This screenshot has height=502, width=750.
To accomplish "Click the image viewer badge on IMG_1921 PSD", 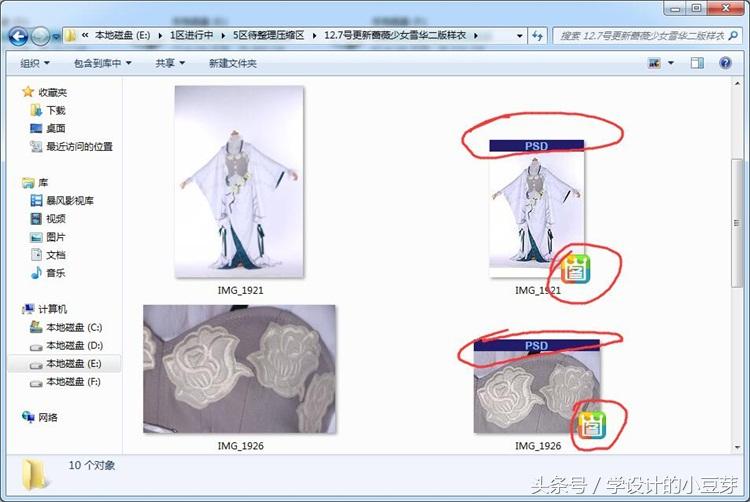I will click(x=575, y=269).
